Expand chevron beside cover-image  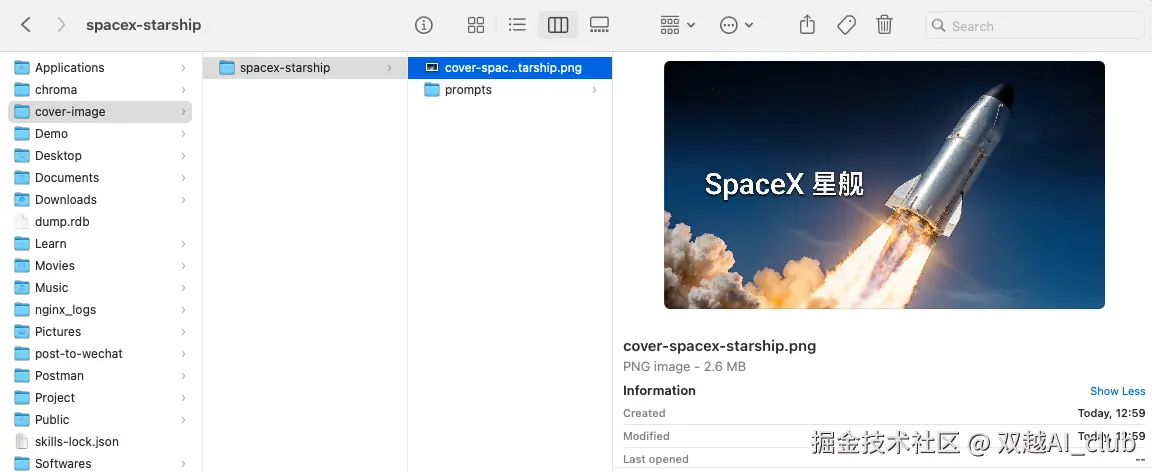(183, 112)
